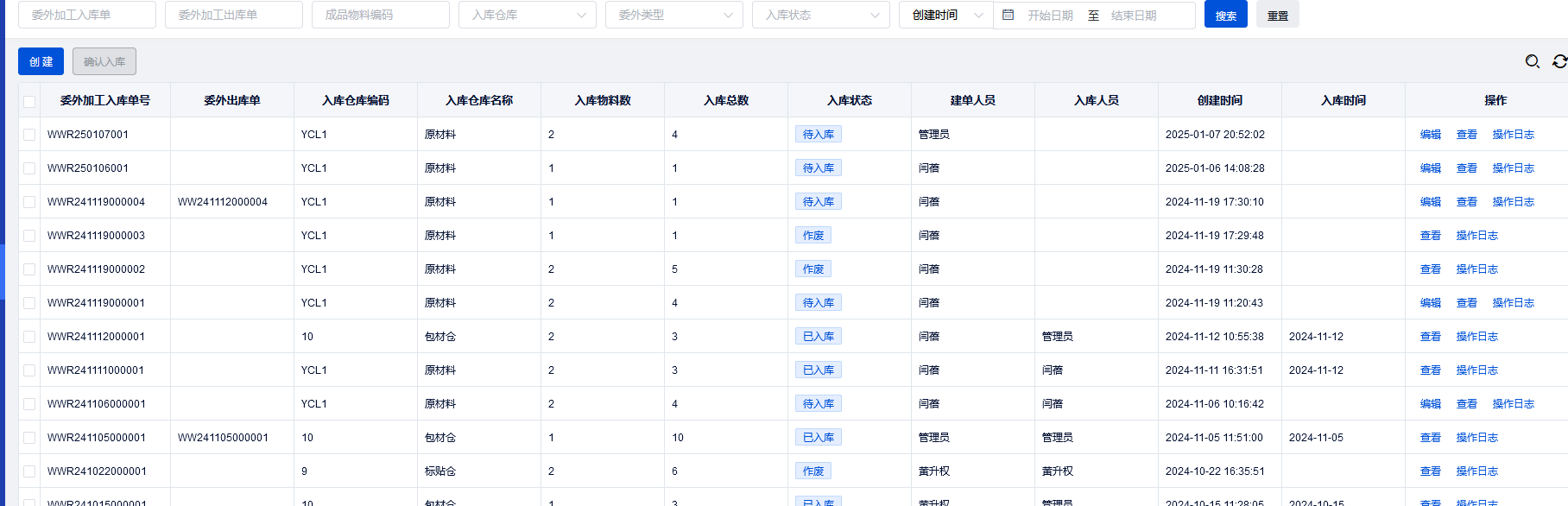Screen dimensions: 1568x506
Task: Click the 开始日期 start date field
Action: click(1050, 16)
